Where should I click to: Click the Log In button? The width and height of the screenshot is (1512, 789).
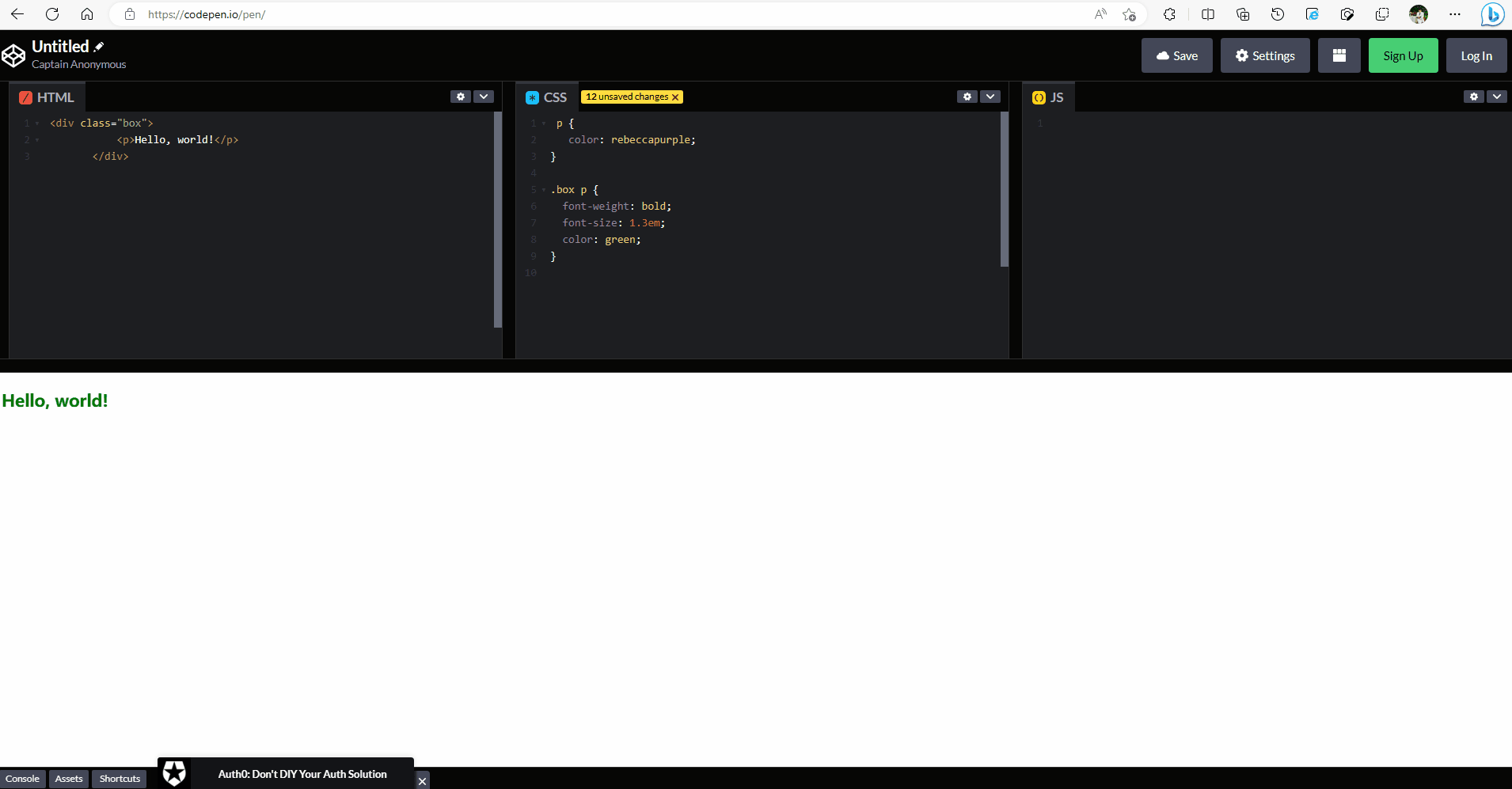1476,55
